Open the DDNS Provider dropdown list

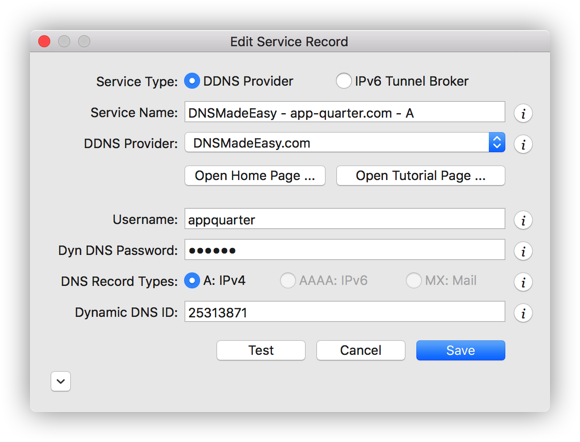[345, 142]
